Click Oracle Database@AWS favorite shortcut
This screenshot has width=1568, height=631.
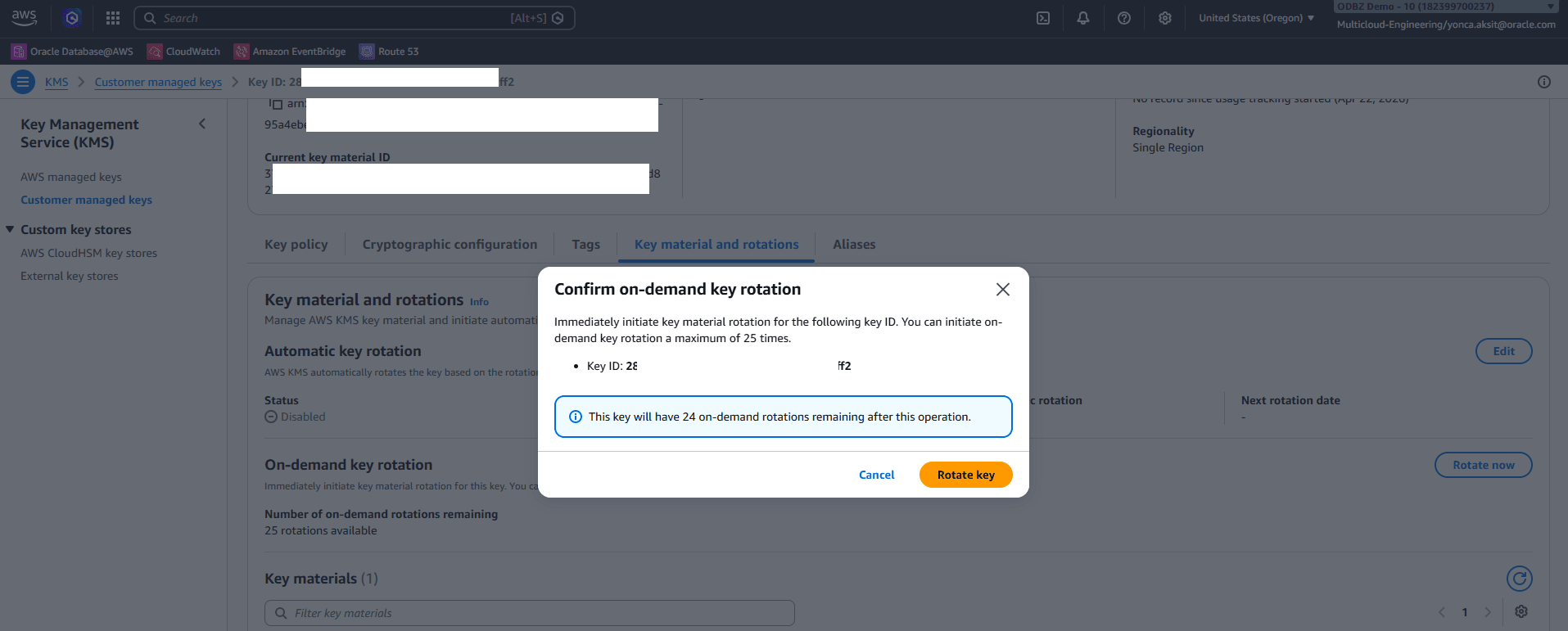click(x=72, y=52)
